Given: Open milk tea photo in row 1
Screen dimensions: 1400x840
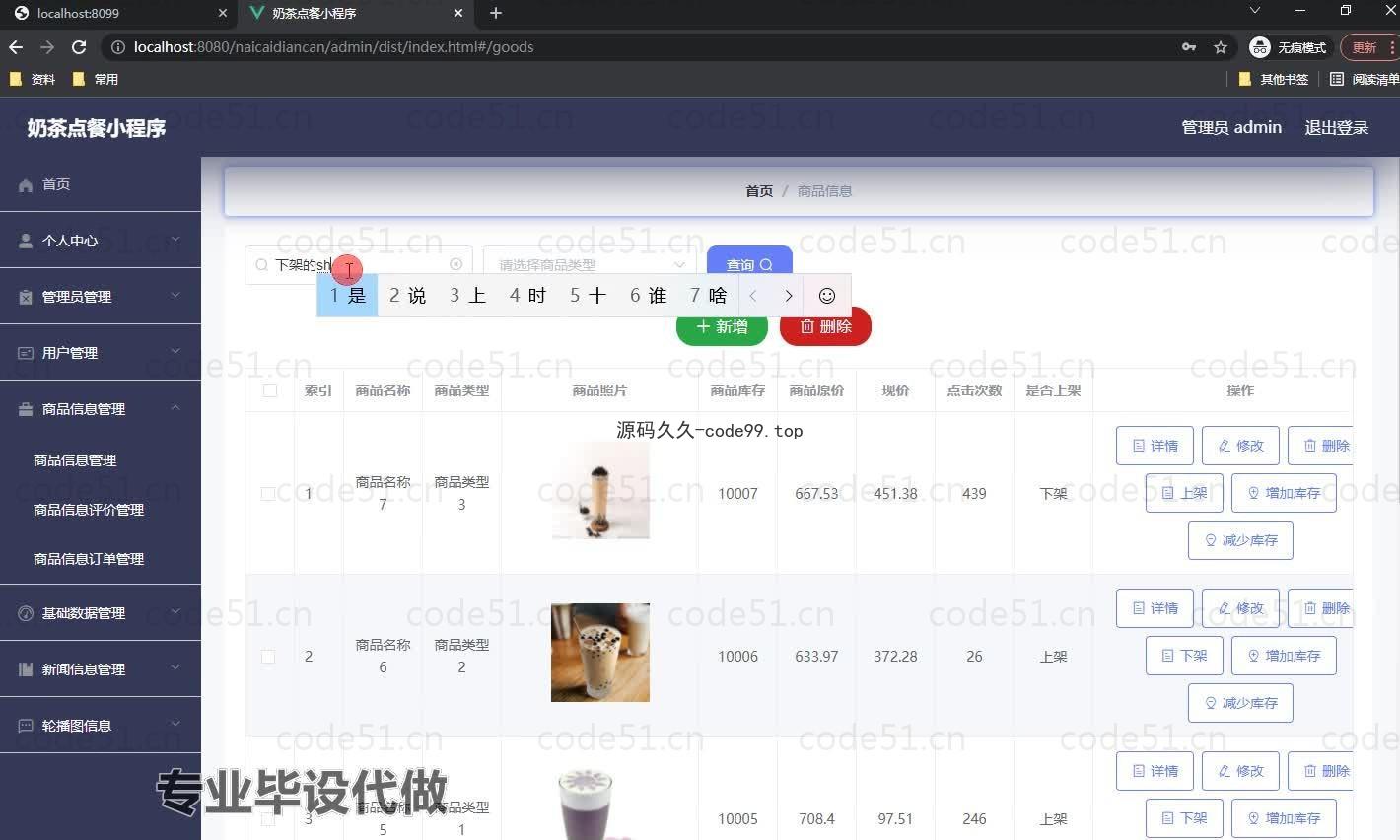Looking at the screenshot, I should (600, 490).
